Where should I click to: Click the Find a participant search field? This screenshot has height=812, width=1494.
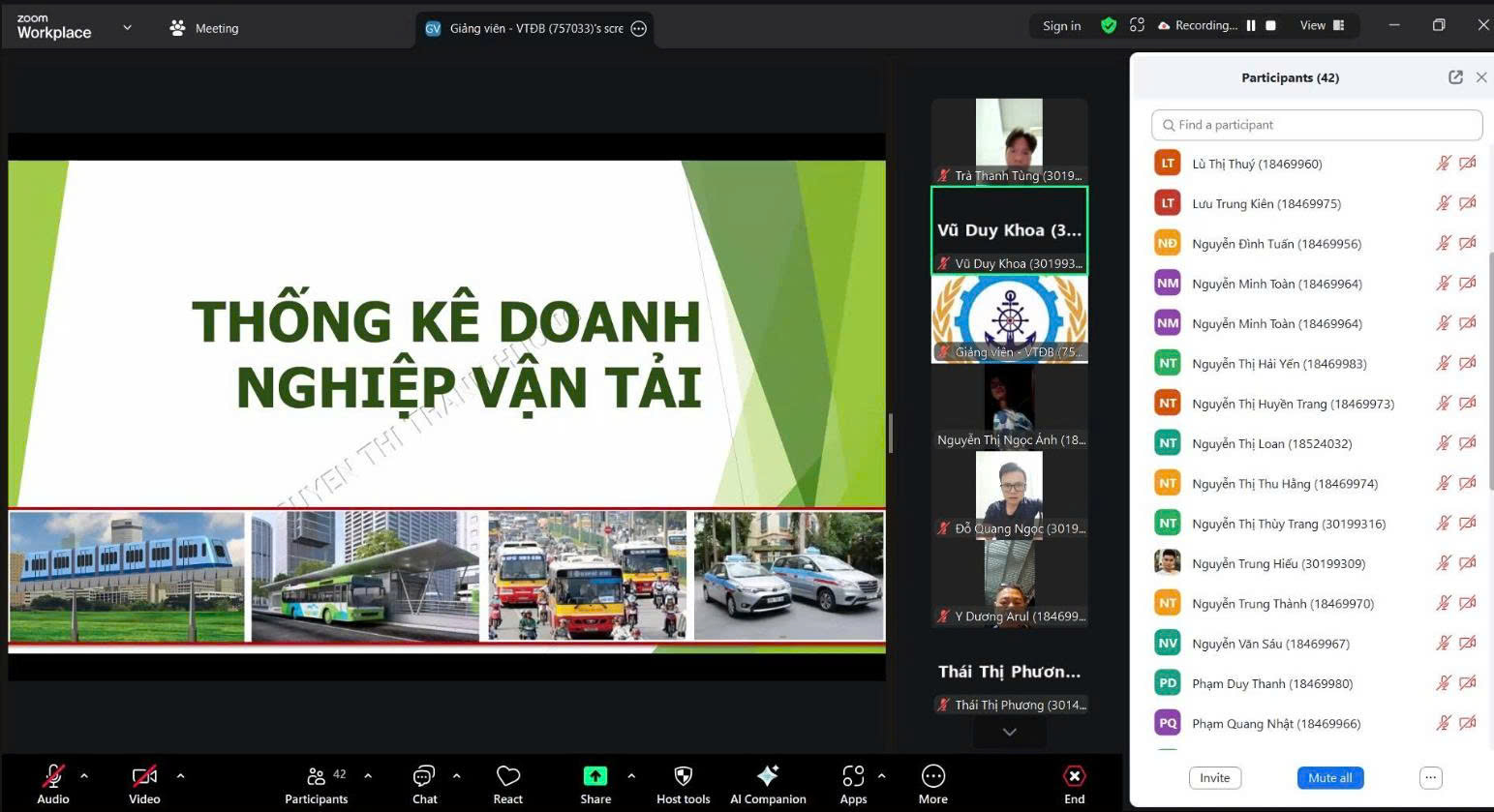click(1316, 125)
